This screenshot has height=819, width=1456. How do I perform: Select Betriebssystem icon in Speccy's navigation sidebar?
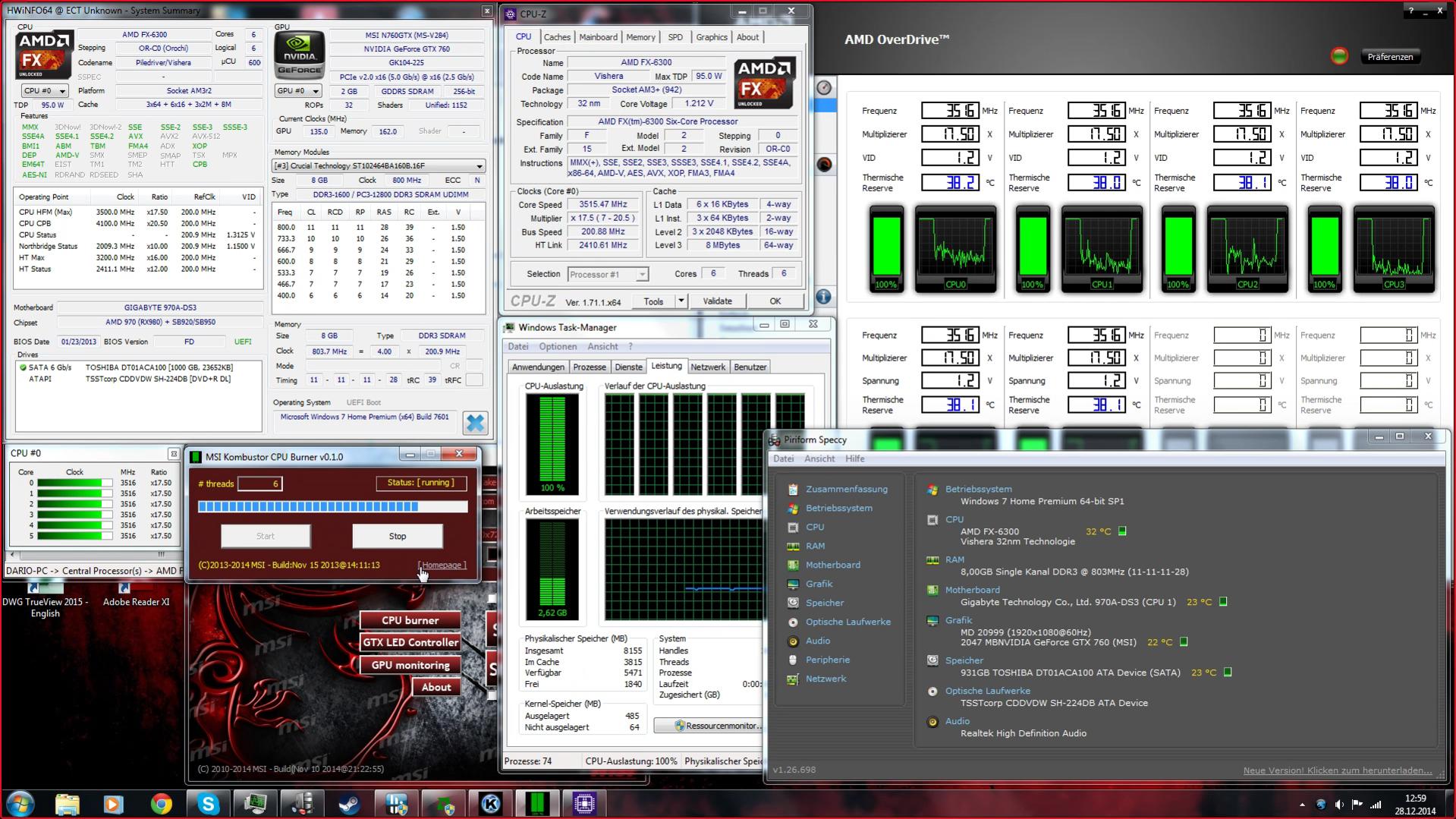[x=793, y=509]
